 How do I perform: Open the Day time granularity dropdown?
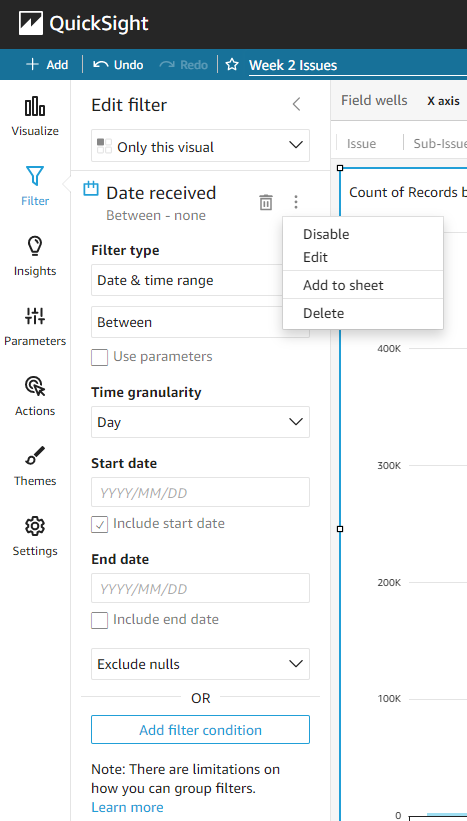(201, 422)
